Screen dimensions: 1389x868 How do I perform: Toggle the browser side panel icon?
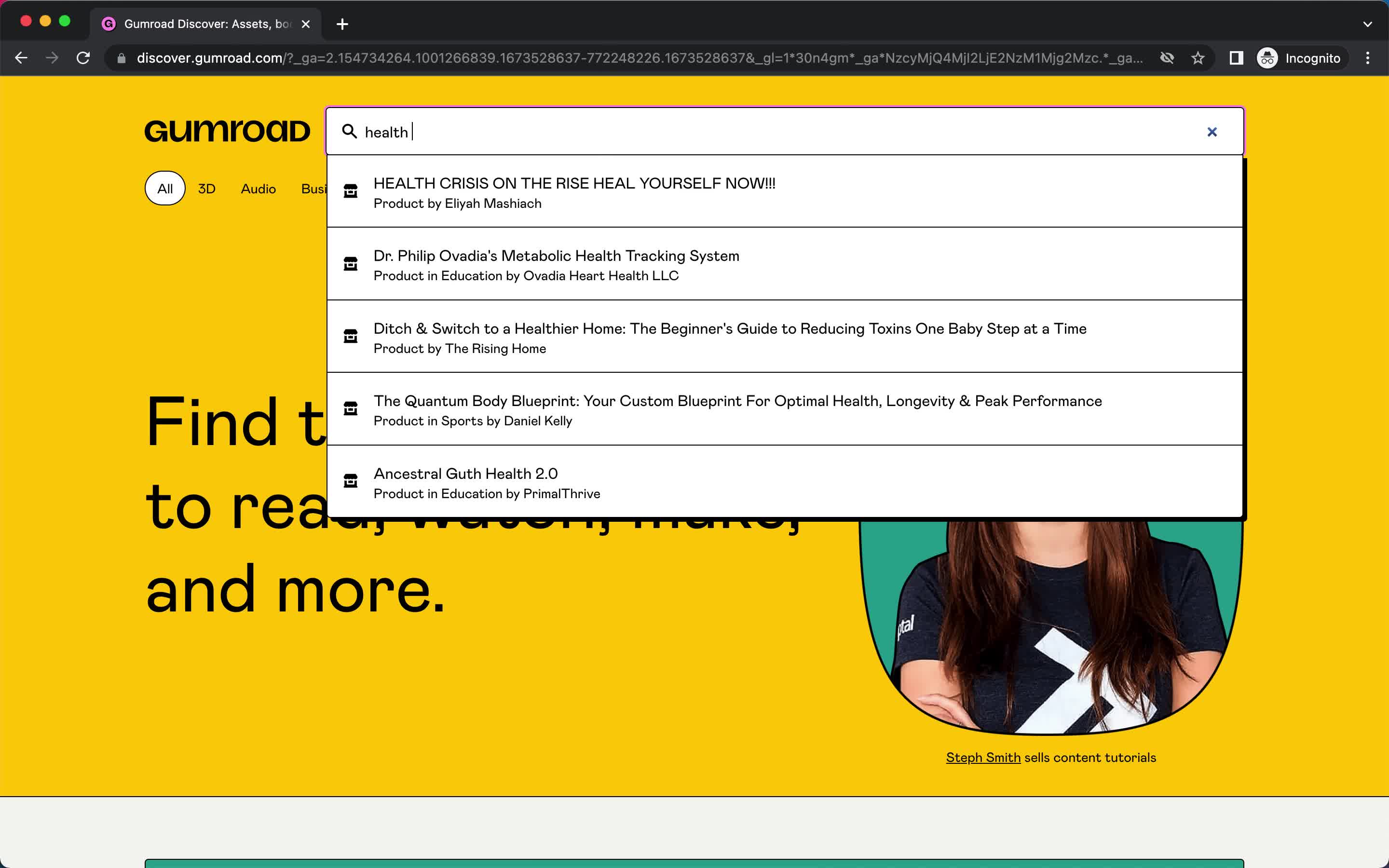1236,58
